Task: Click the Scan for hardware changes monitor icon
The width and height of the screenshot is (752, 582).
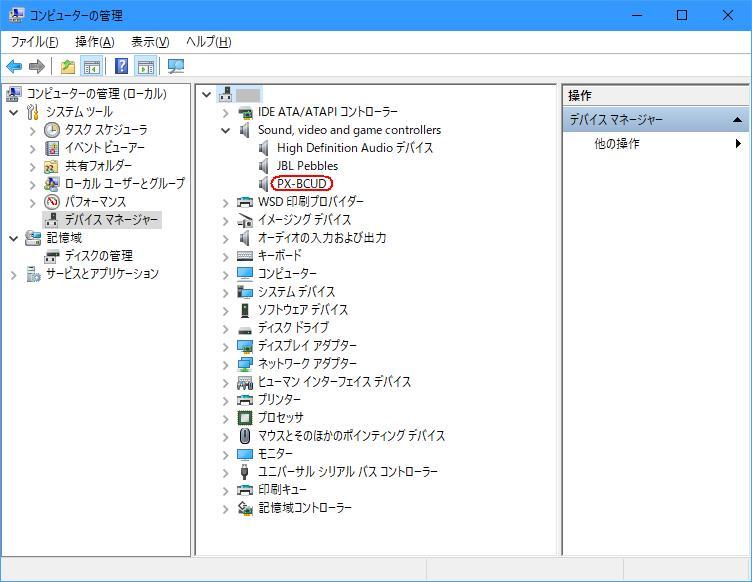Action: tap(176, 66)
